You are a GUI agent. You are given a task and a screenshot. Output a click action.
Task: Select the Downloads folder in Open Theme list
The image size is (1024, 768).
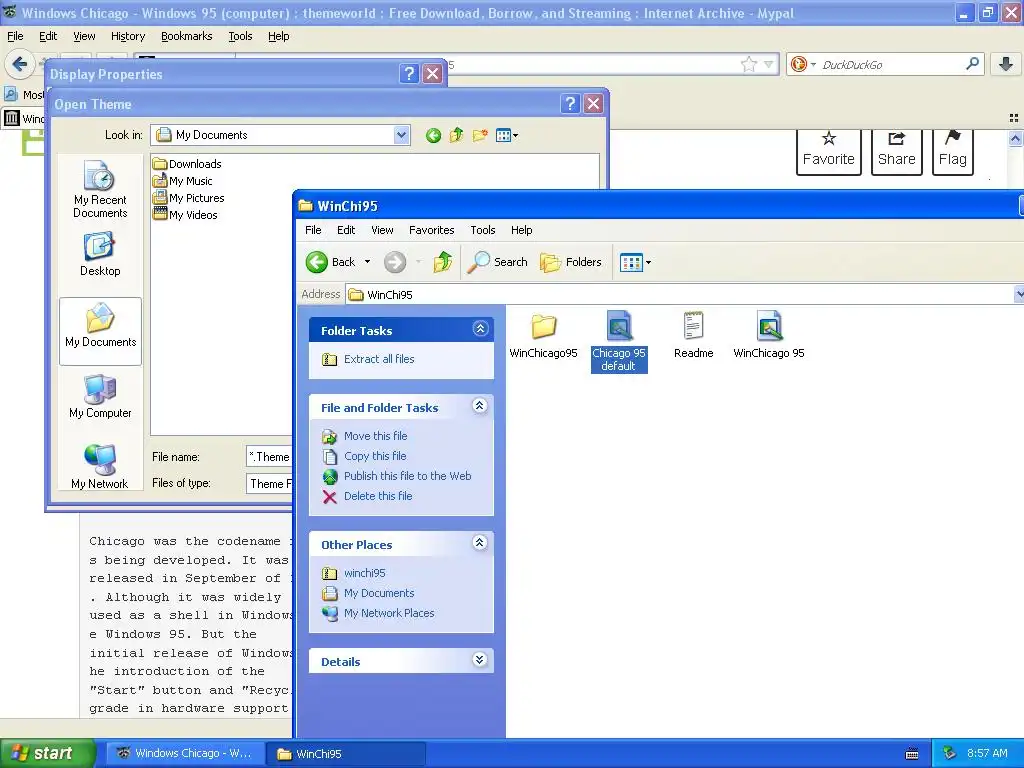(187, 164)
